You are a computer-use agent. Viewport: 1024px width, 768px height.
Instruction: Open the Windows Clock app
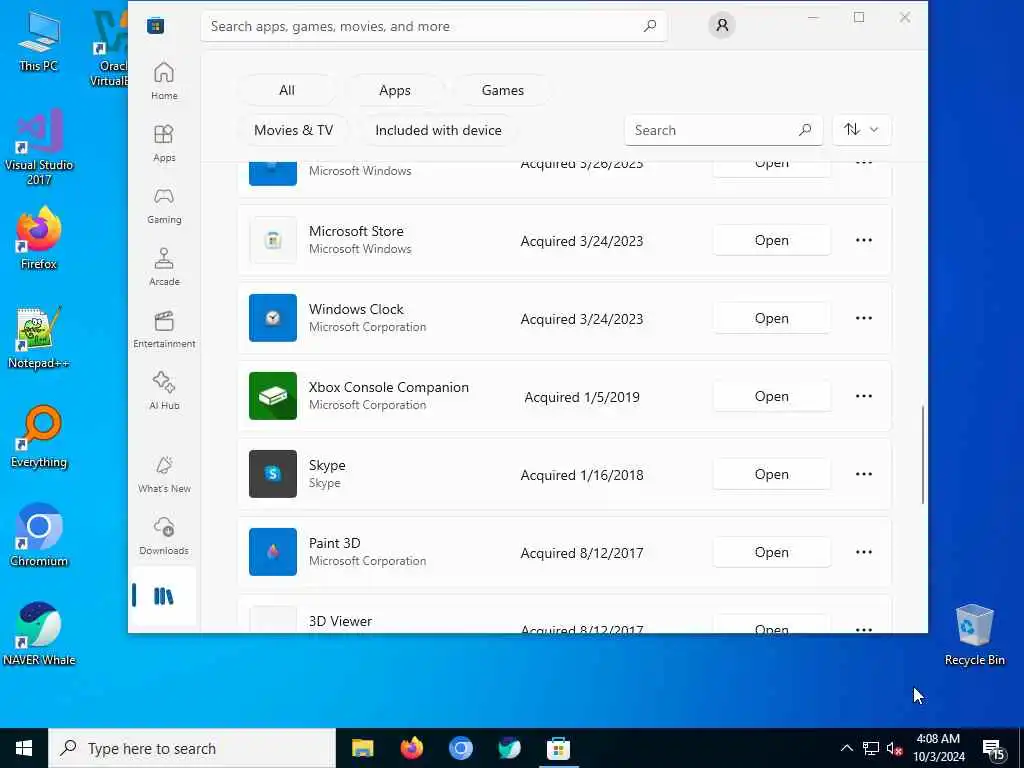[x=771, y=318]
